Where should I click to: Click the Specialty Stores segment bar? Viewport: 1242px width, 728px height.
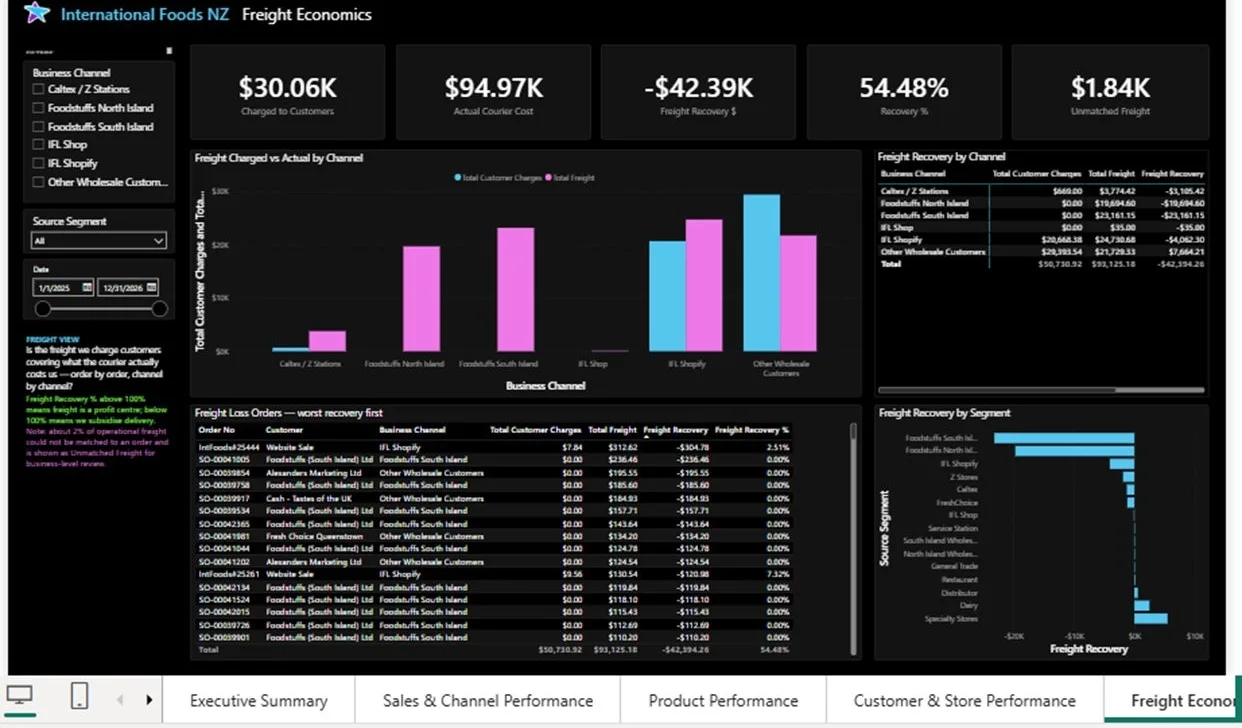point(1151,619)
